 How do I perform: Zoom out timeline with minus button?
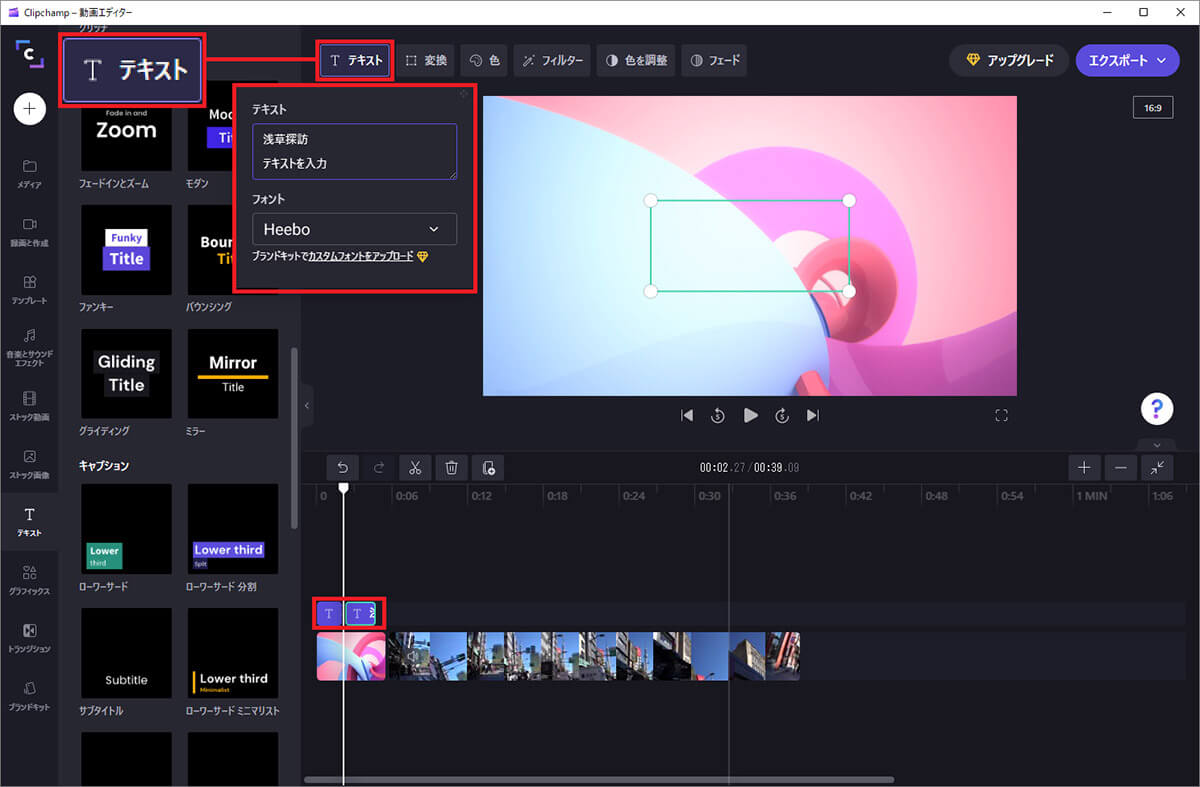point(1121,467)
